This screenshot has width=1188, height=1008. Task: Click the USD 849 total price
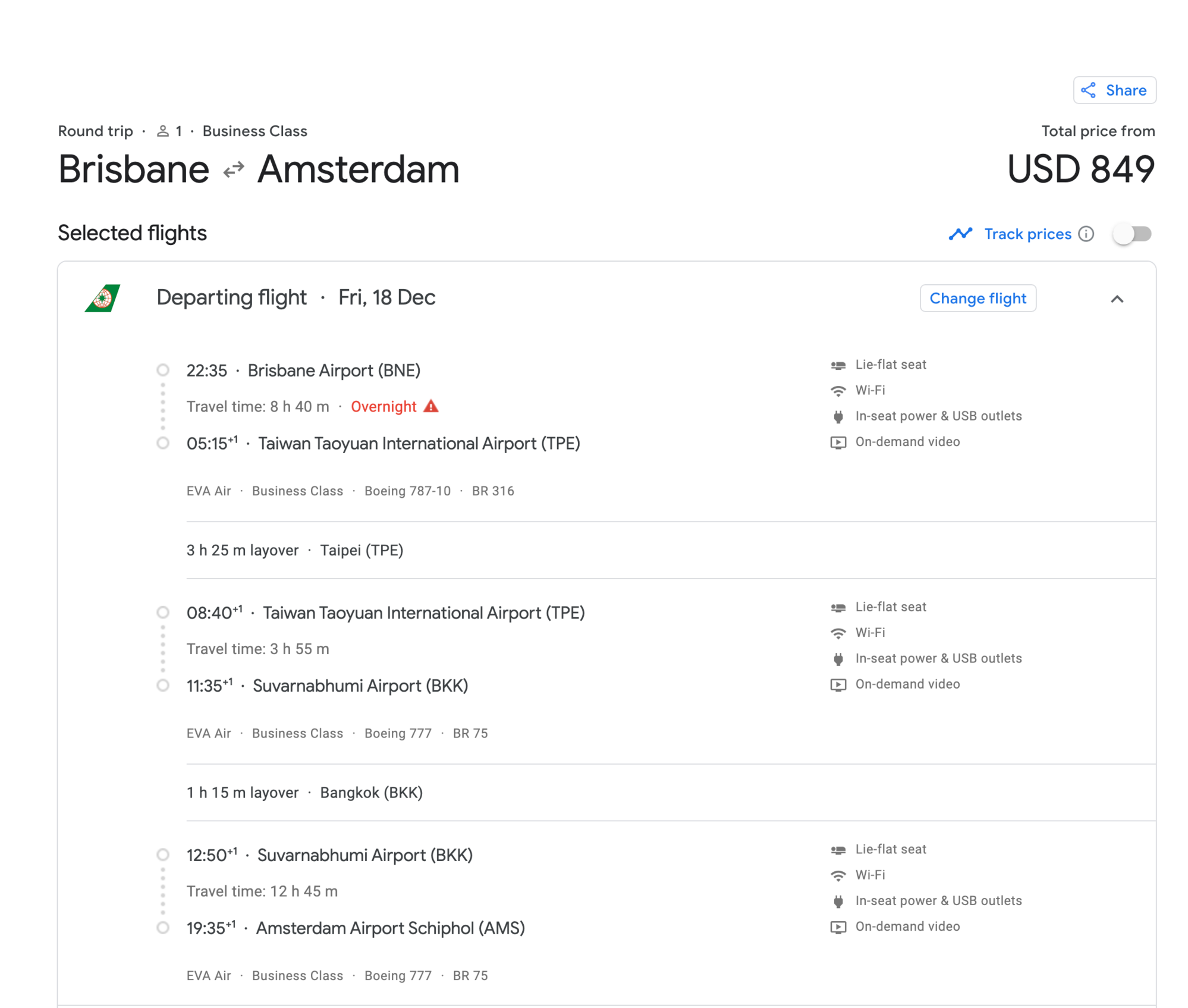click(1080, 169)
